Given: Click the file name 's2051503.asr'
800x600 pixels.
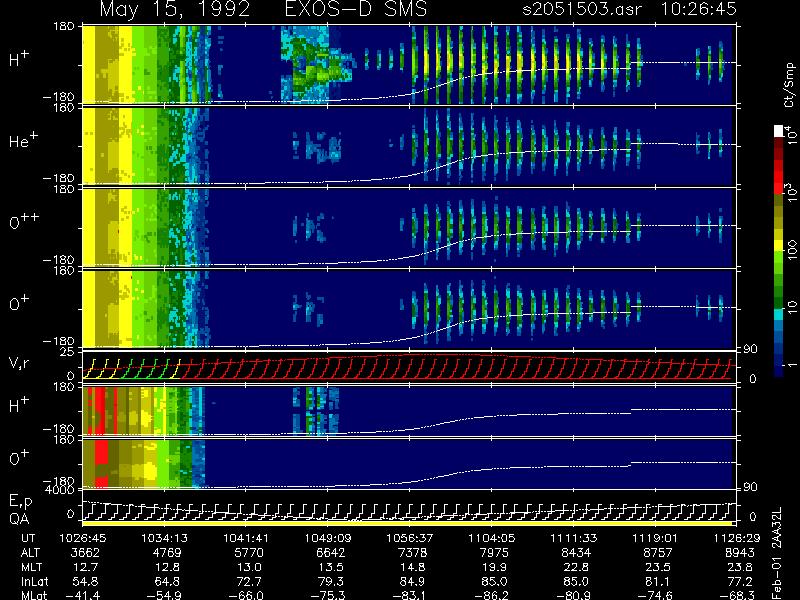Looking at the screenshot, I should pos(582,9).
